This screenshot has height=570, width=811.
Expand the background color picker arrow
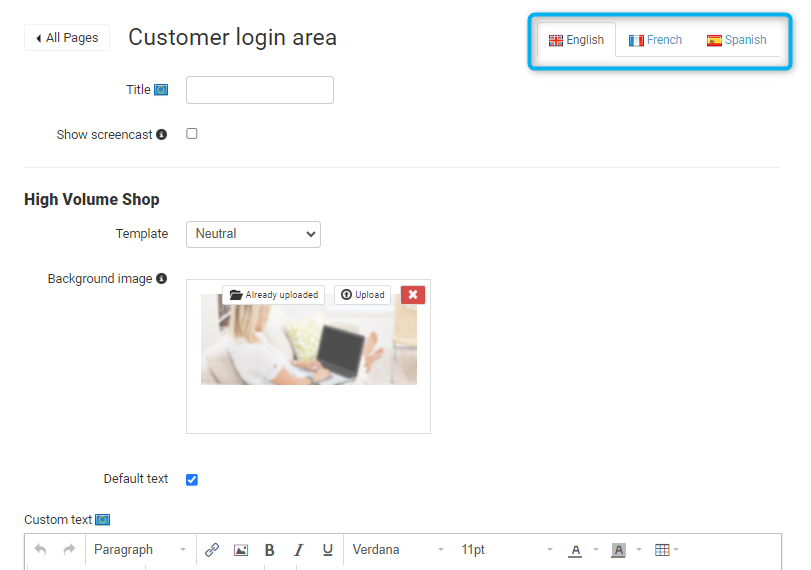[x=639, y=550]
